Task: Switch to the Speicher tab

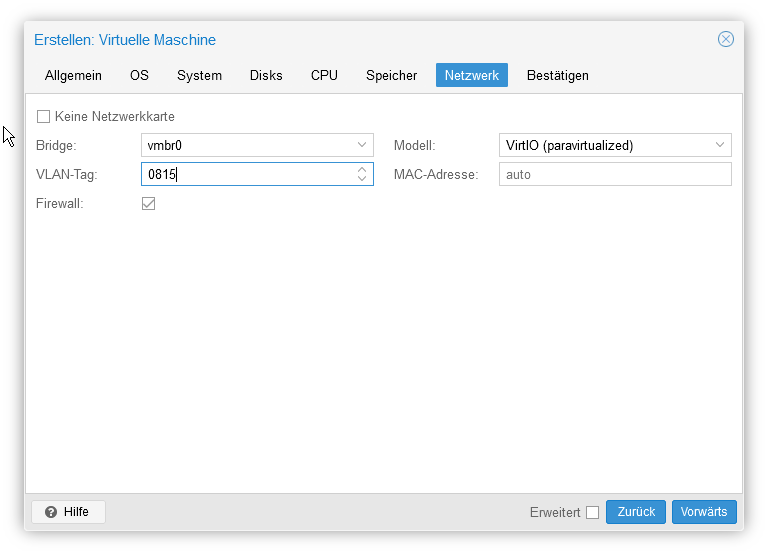Action: (x=391, y=75)
